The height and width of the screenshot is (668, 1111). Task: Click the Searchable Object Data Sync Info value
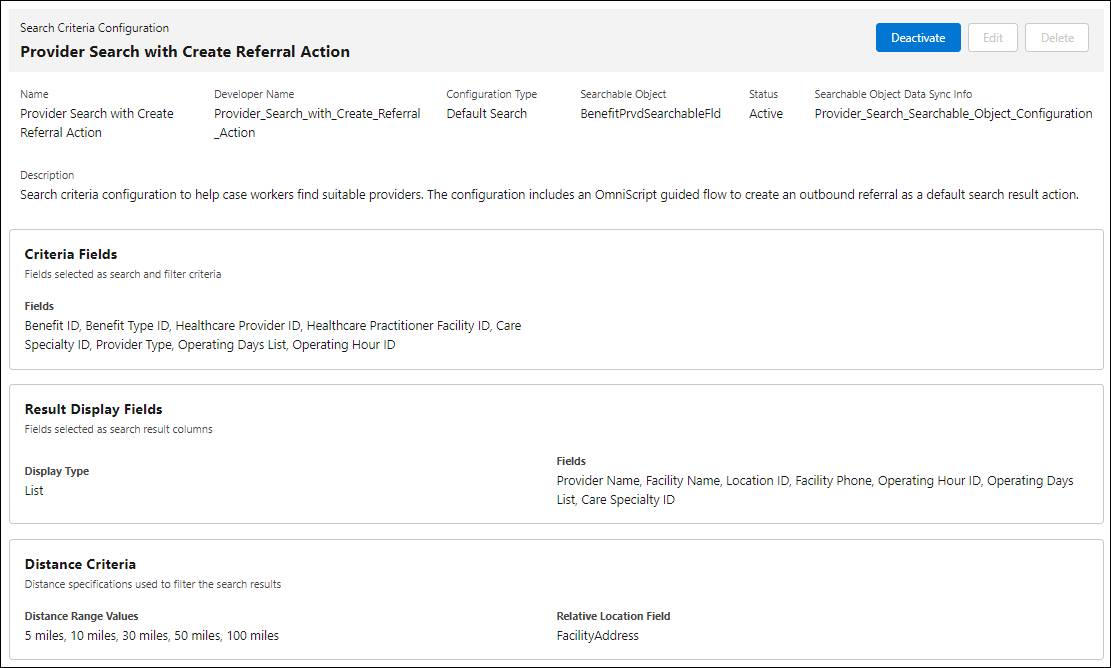click(953, 114)
